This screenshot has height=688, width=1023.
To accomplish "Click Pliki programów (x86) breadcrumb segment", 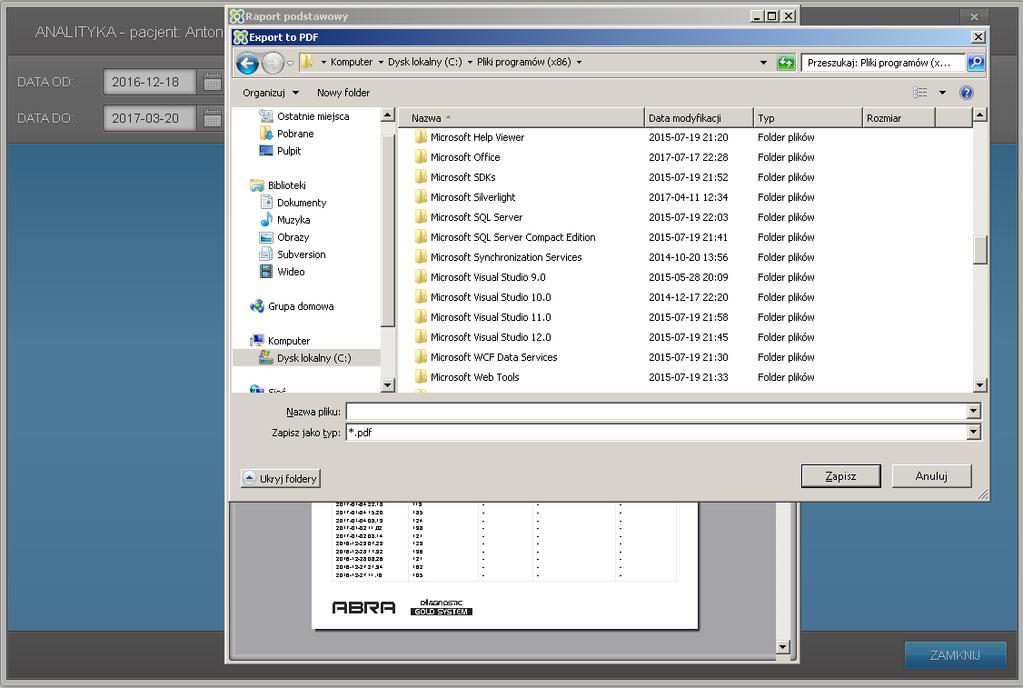I will tap(524, 62).
